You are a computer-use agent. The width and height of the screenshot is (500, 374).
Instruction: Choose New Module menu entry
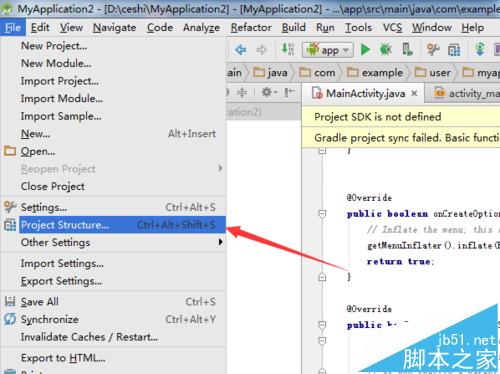tap(113, 63)
